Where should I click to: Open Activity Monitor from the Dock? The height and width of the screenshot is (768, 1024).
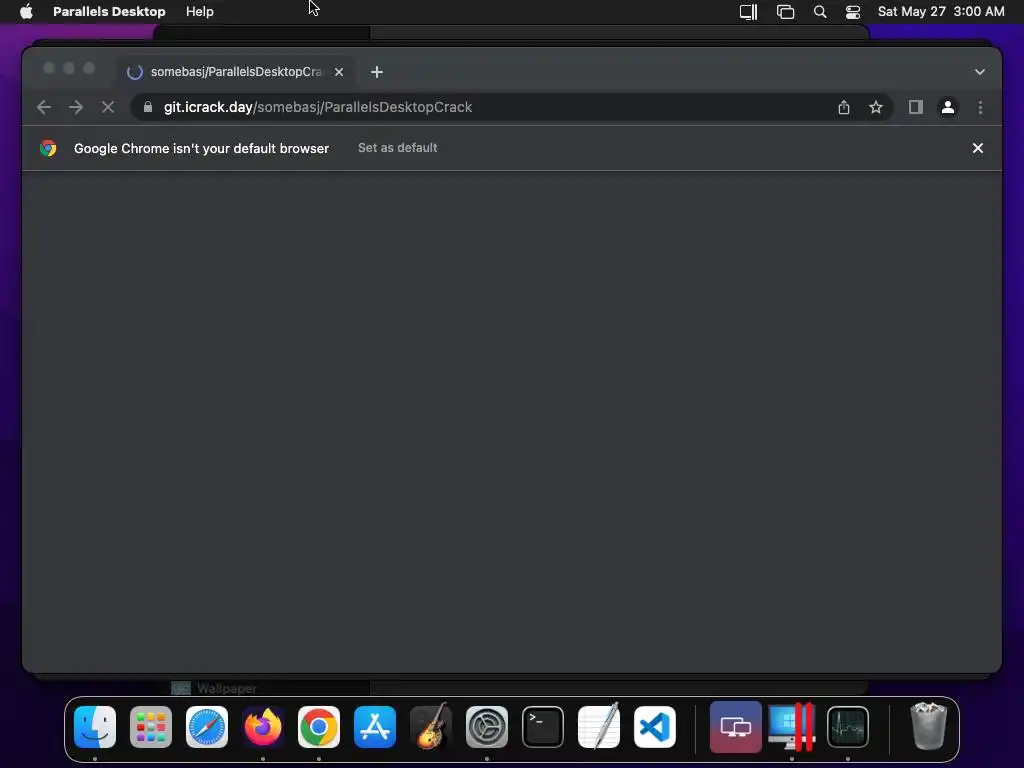(848, 727)
